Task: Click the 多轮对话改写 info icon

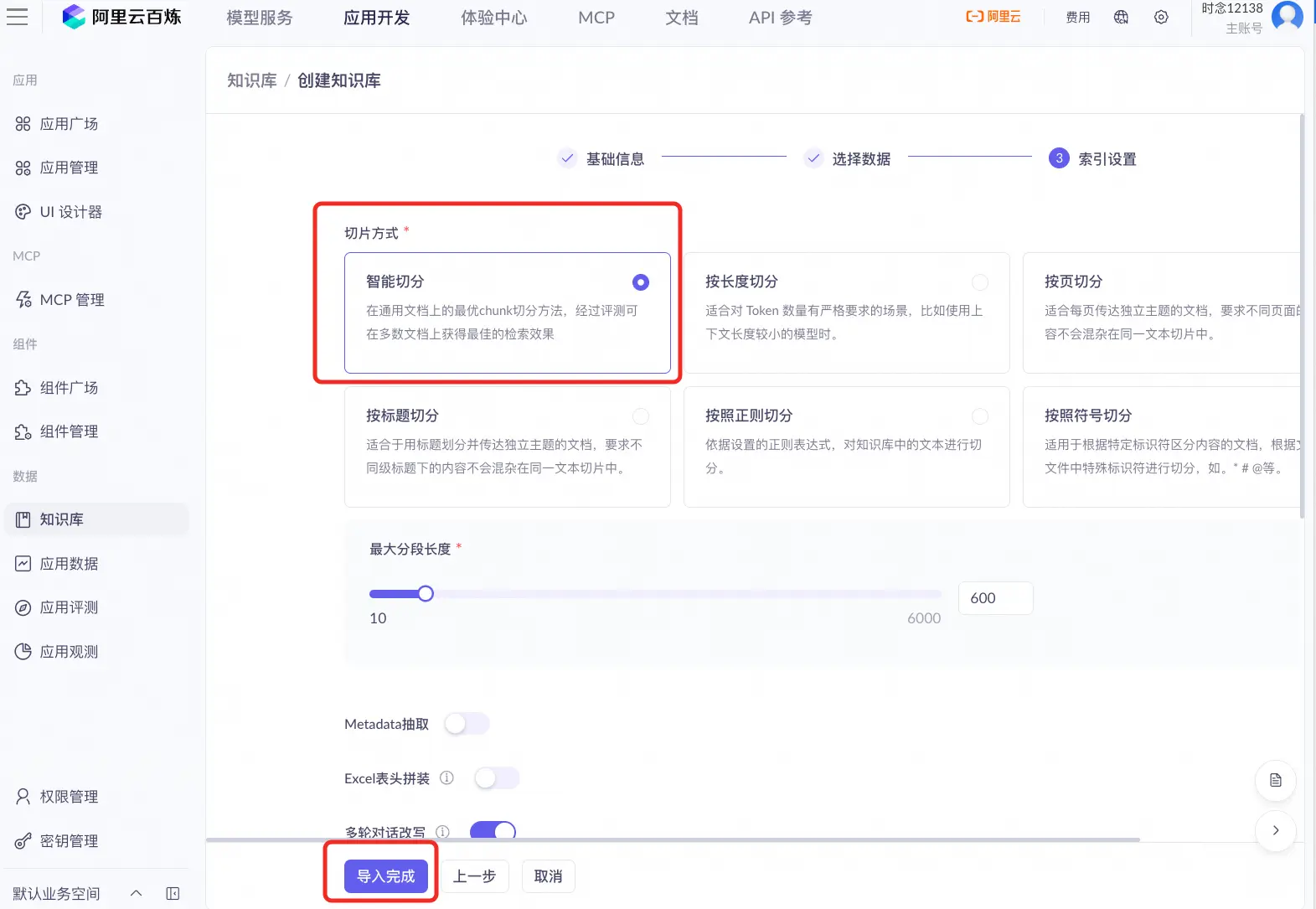Action: tap(442, 832)
